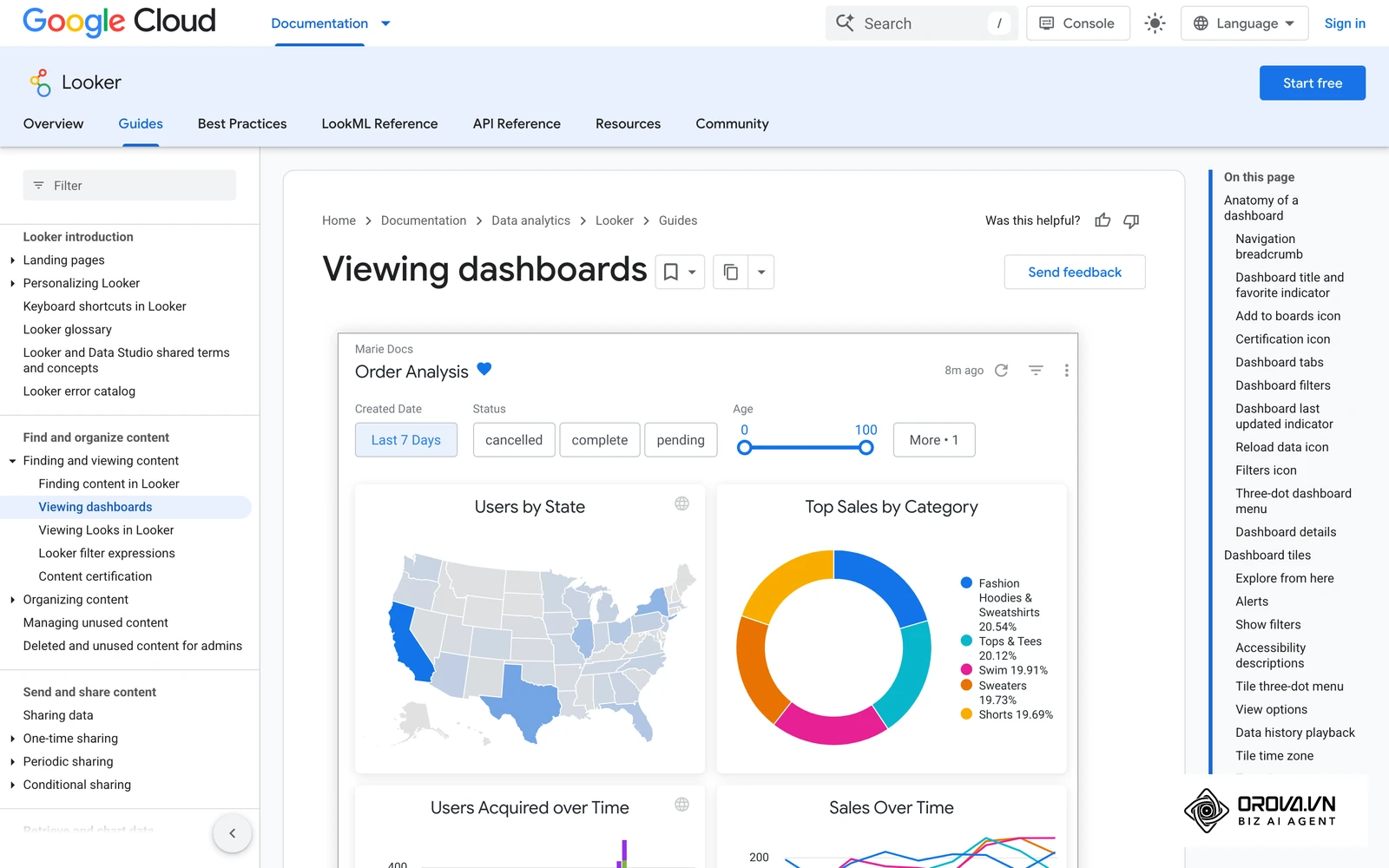The image size is (1389, 868).
Task: Collapse sidebar with the chevron button
Action: pyautogui.click(x=233, y=833)
